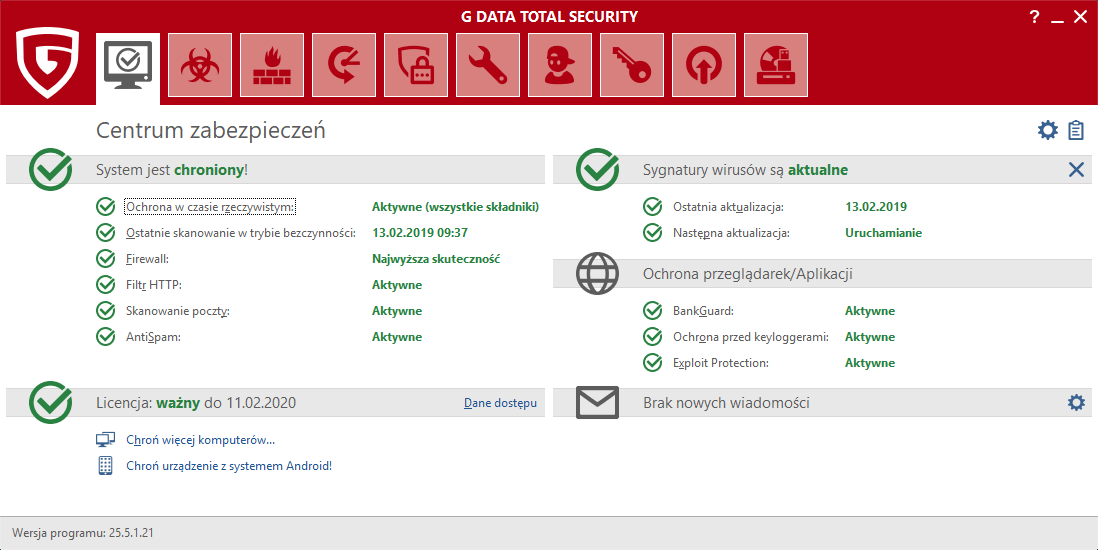
Task: Open Ostatnia aktualizacja option
Action: [728, 207]
